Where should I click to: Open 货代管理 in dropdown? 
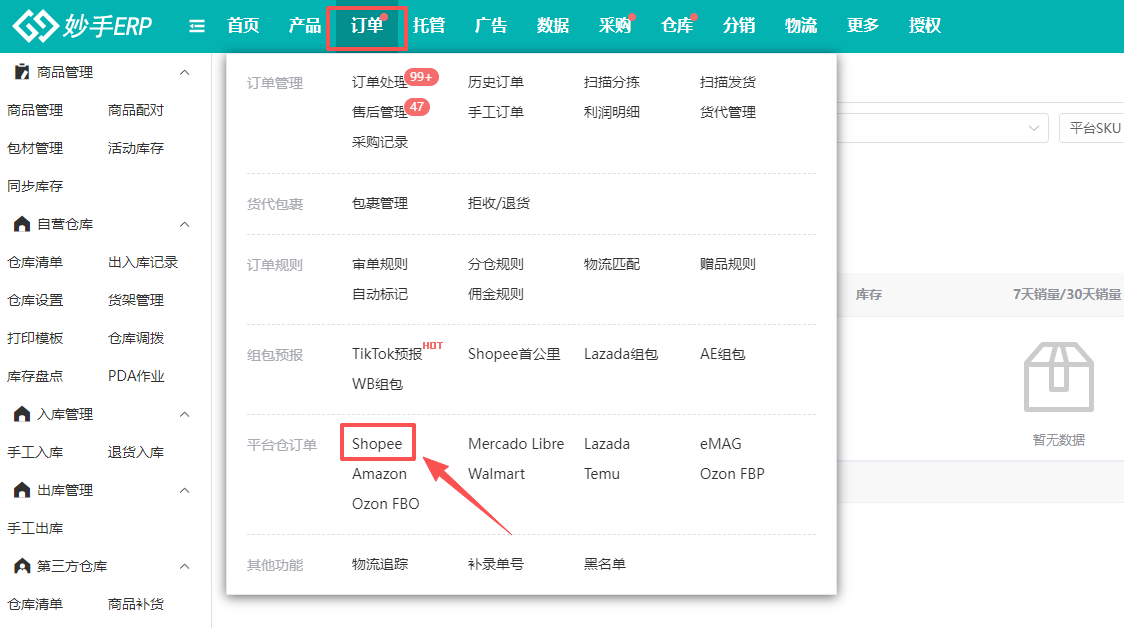click(728, 113)
